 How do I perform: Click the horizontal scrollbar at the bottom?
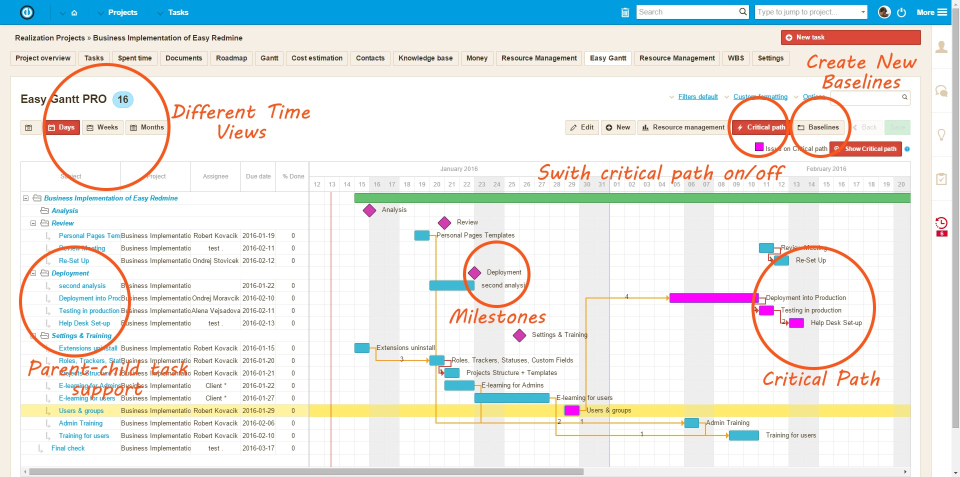pos(306,472)
